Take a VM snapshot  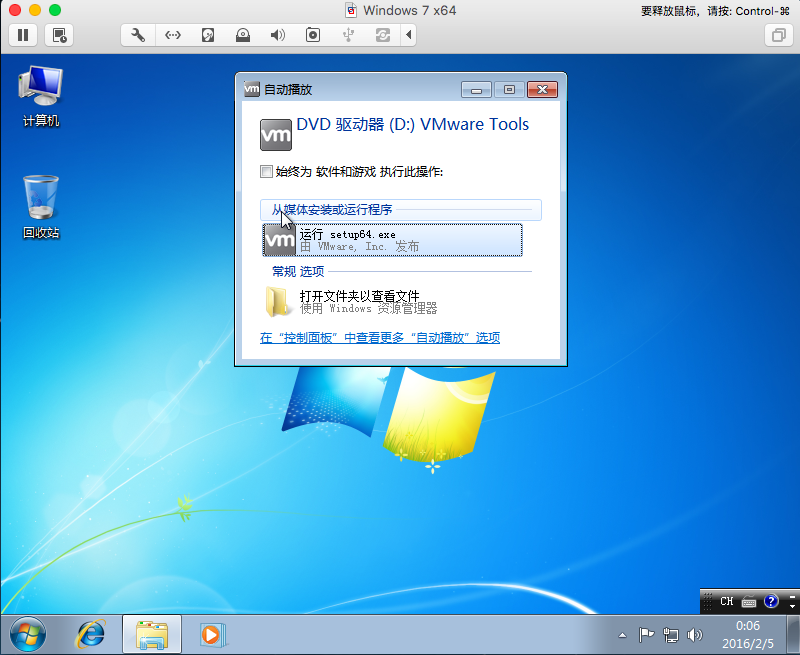tap(59, 35)
